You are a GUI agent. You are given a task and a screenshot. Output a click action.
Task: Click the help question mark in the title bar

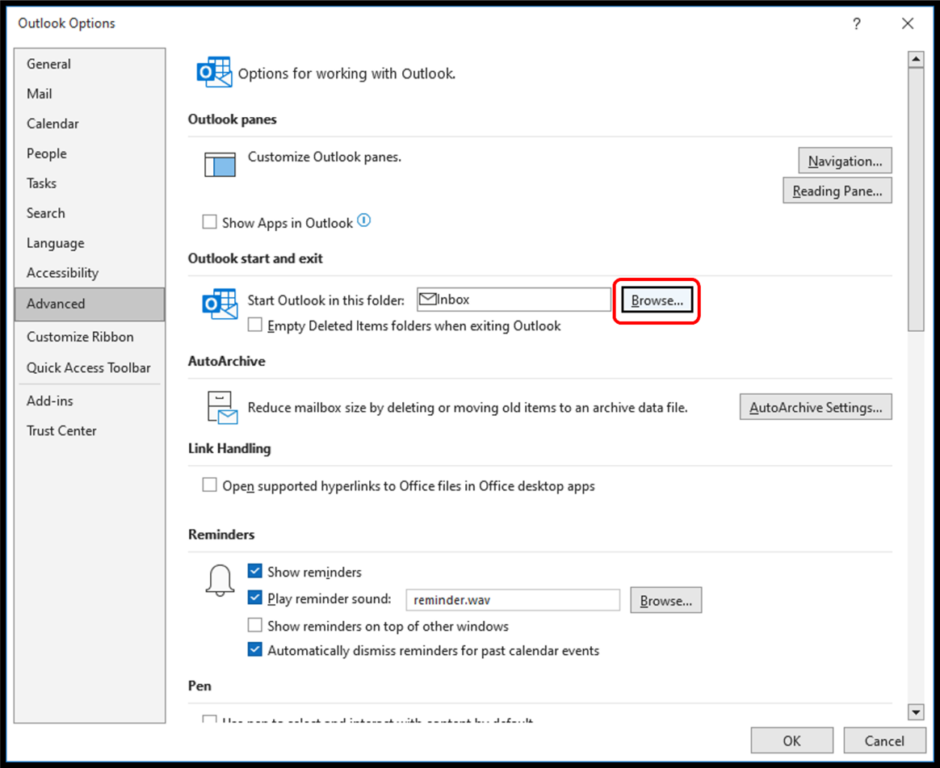point(857,23)
